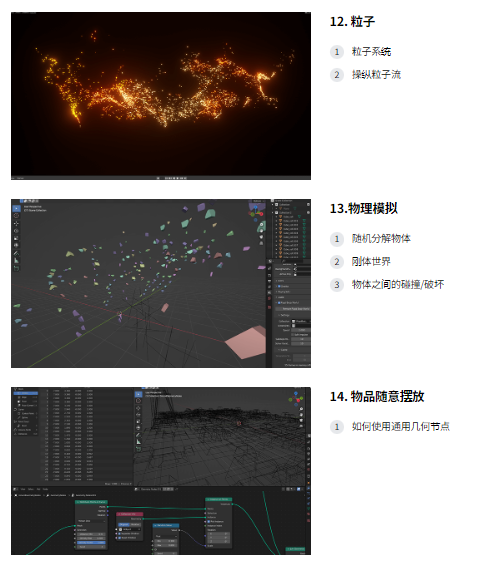Adjust highlighted blue Density slider on Distribute node
This screenshot has height=568, width=500.
[x=91, y=542]
